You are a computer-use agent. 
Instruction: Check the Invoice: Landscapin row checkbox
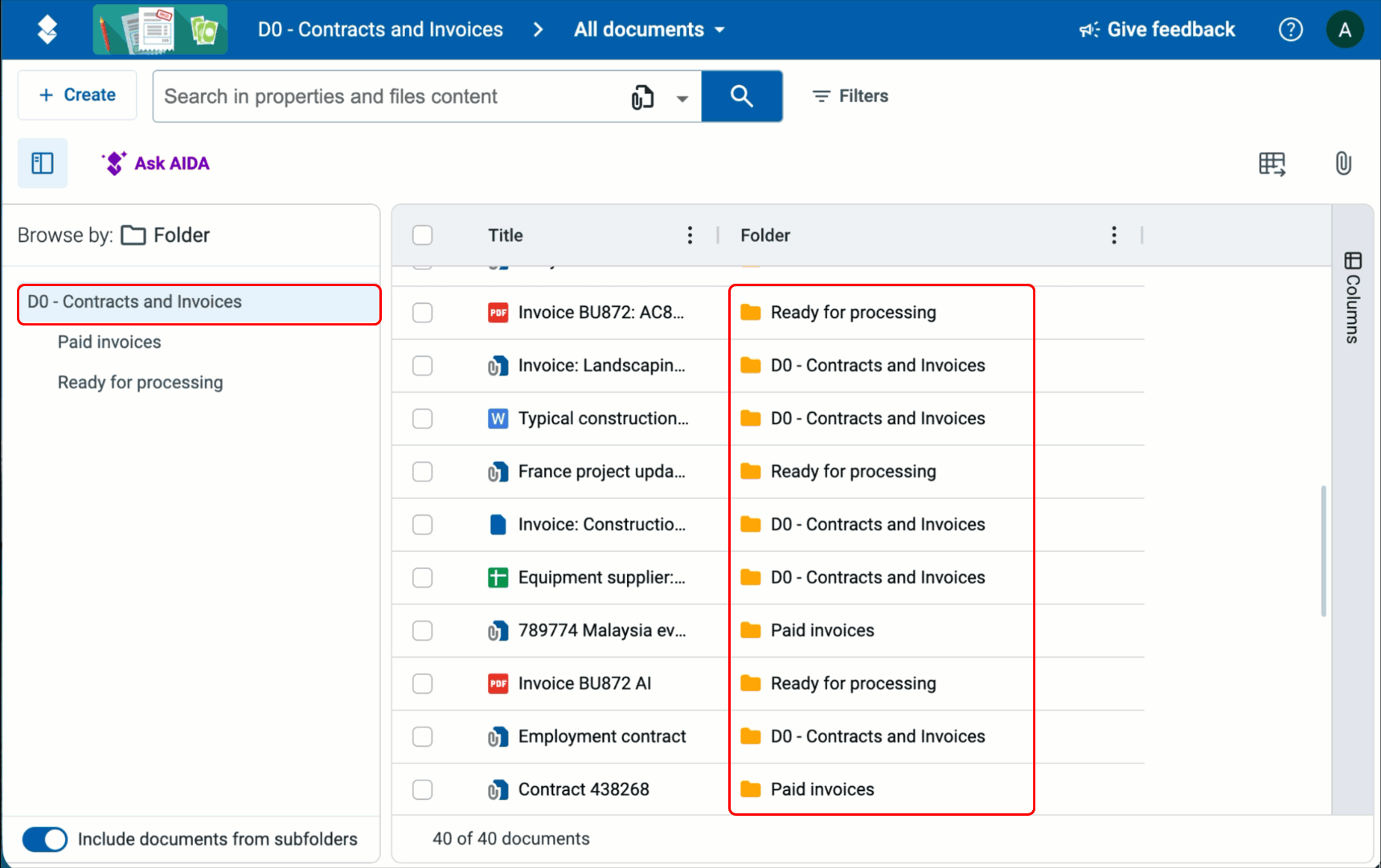[x=422, y=366]
